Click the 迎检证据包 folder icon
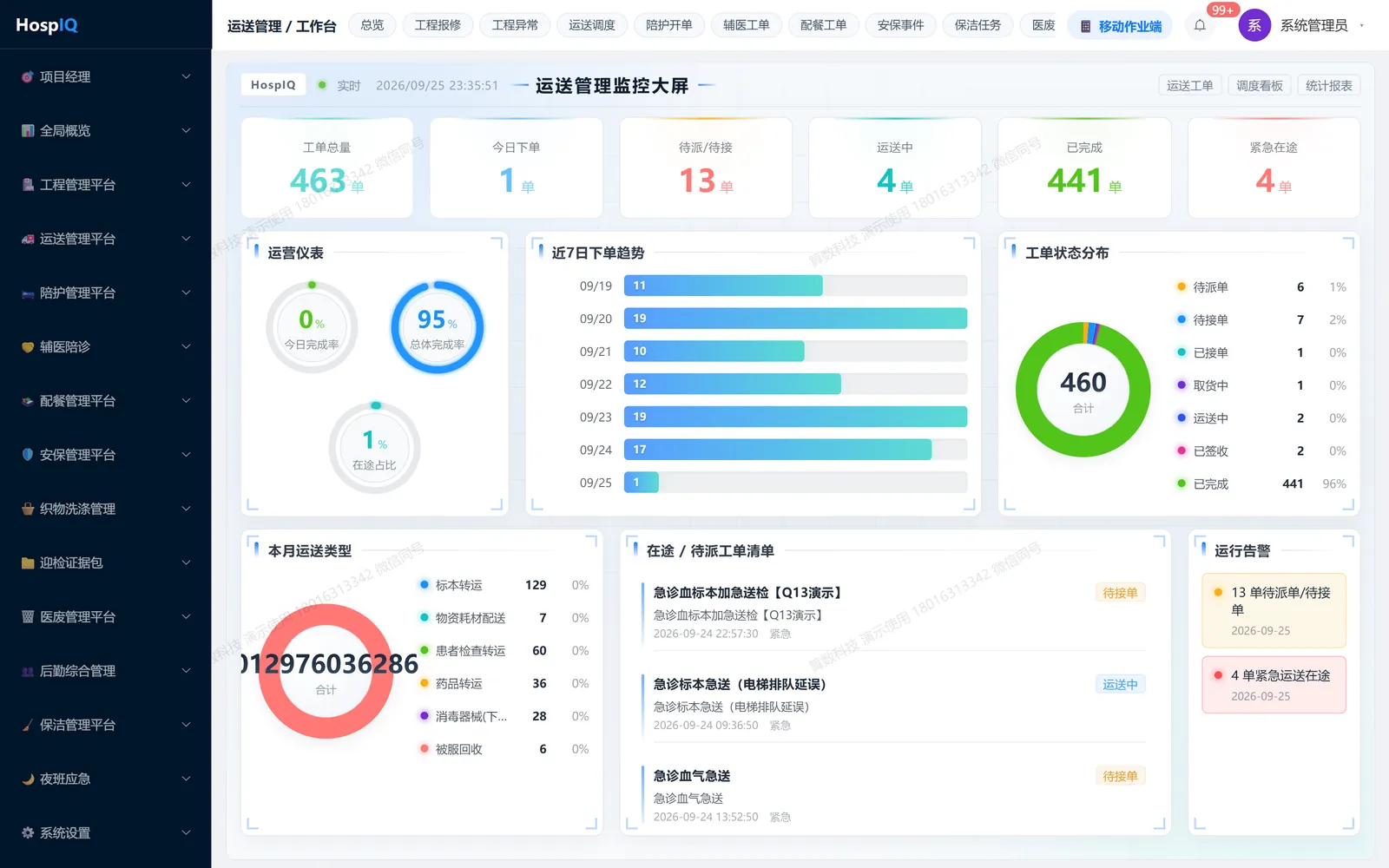This screenshot has width=1389, height=868. pyautogui.click(x=28, y=562)
